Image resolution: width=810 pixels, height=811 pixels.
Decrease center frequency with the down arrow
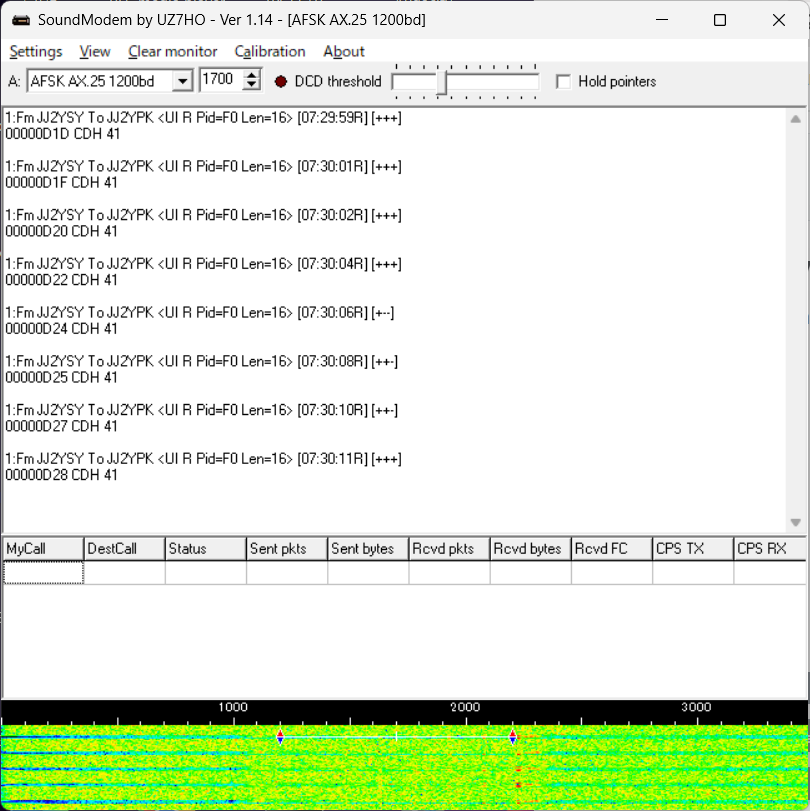[251, 85]
